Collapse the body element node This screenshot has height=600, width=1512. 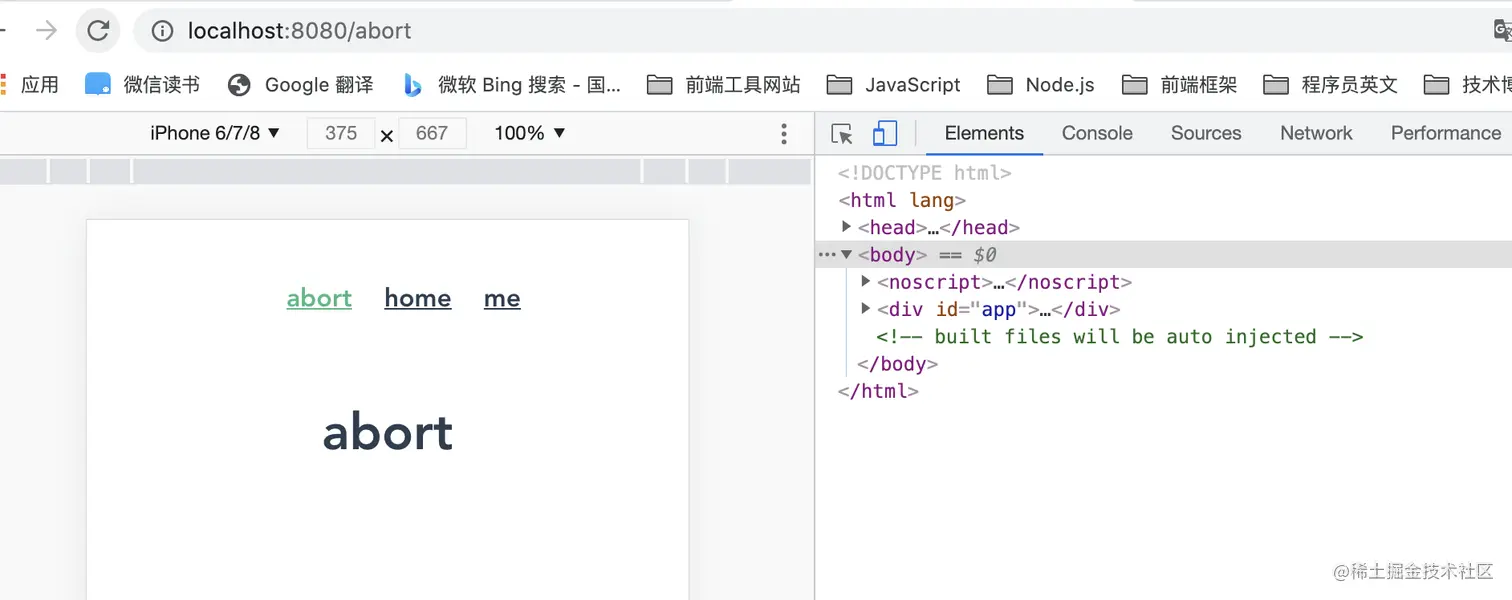coord(847,255)
